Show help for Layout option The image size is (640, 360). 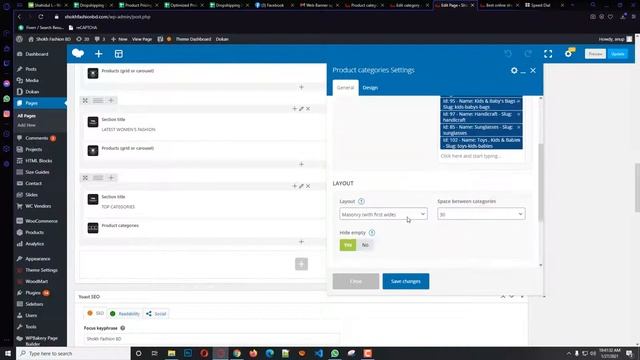(361, 201)
